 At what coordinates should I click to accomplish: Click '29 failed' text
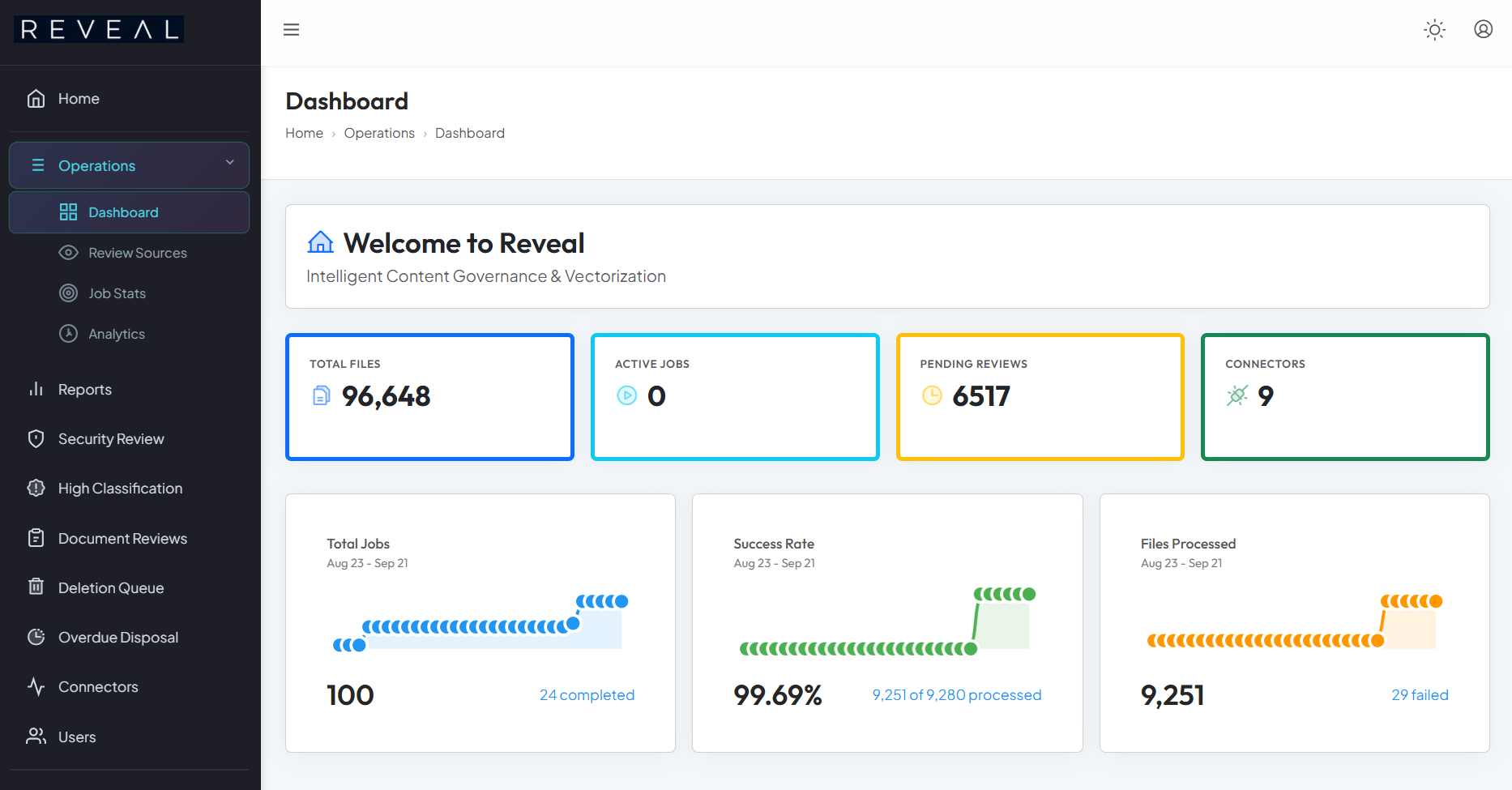[1420, 695]
